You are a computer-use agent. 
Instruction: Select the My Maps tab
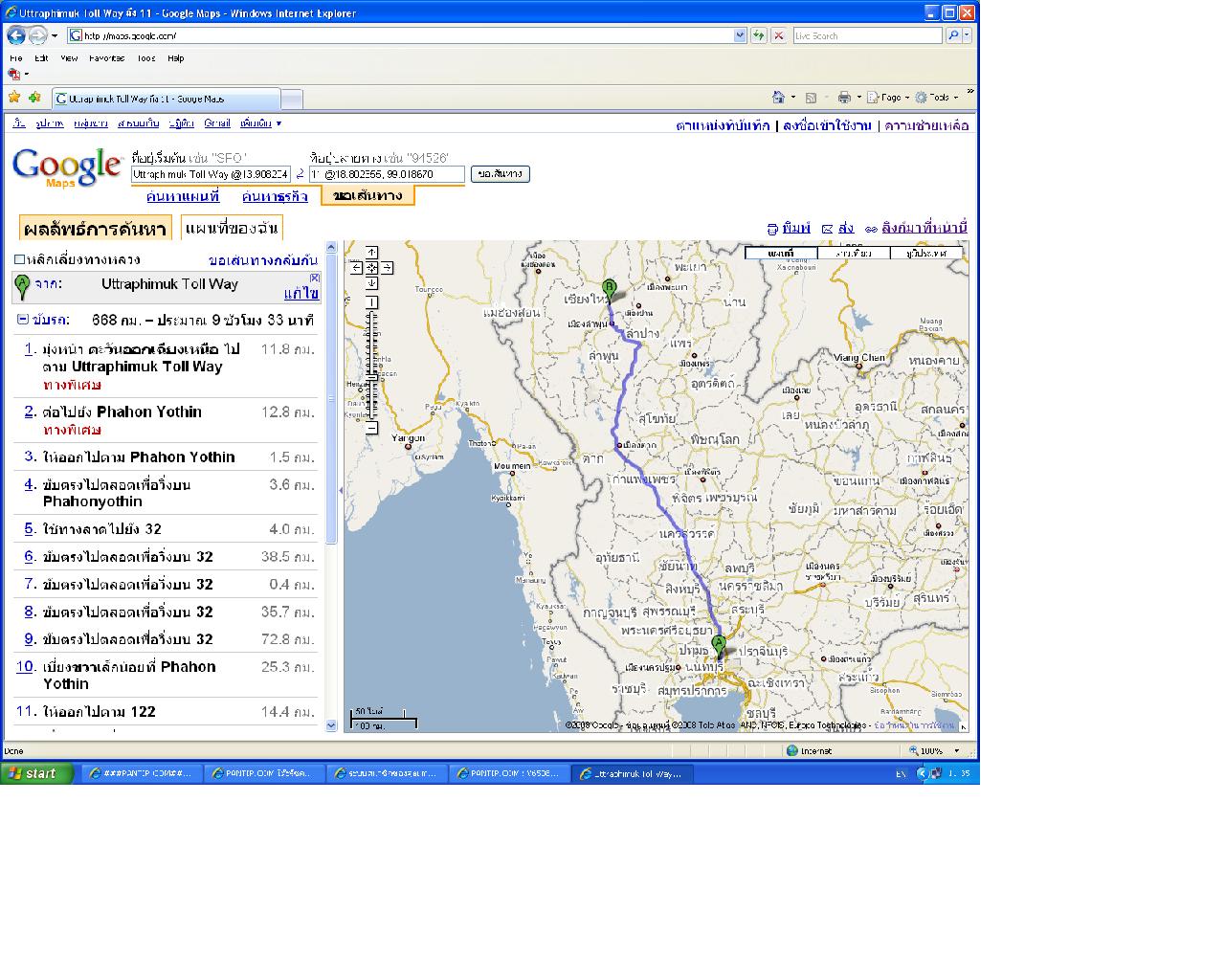[232, 228]
